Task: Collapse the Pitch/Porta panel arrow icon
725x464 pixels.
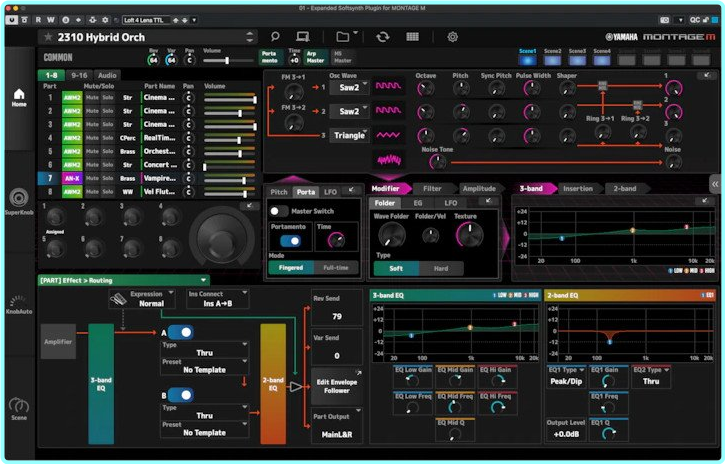Action: click(351, 189)
